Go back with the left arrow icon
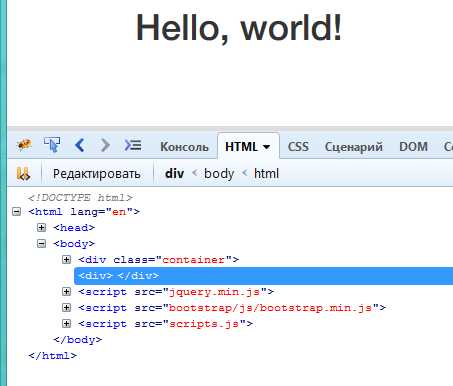 [79, 145]
